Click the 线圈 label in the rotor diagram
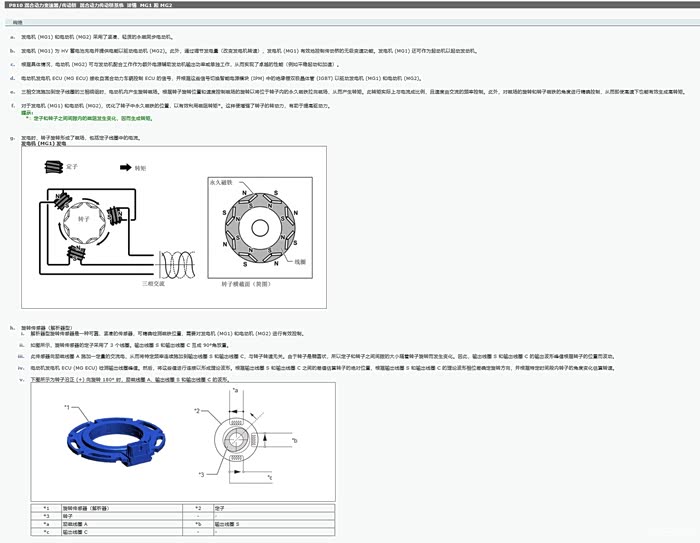The height and width of the screenshot is (543, 700). coord(301,262)
